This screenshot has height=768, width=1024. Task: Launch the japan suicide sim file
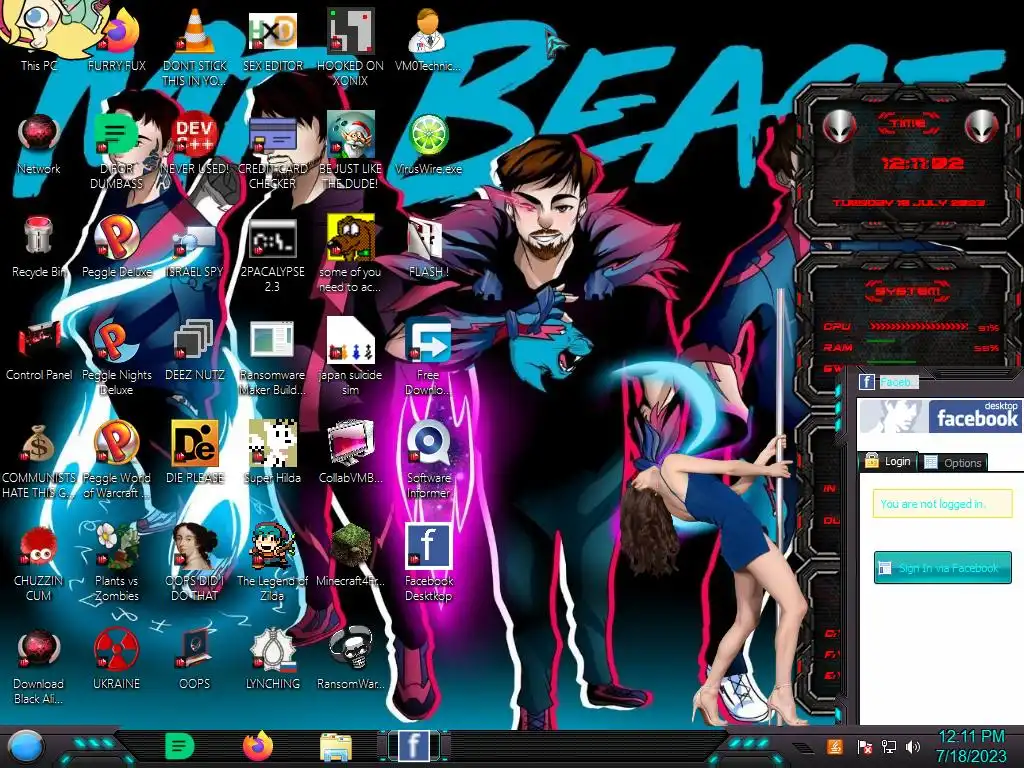pyautogui.click(x=351, y=357)
